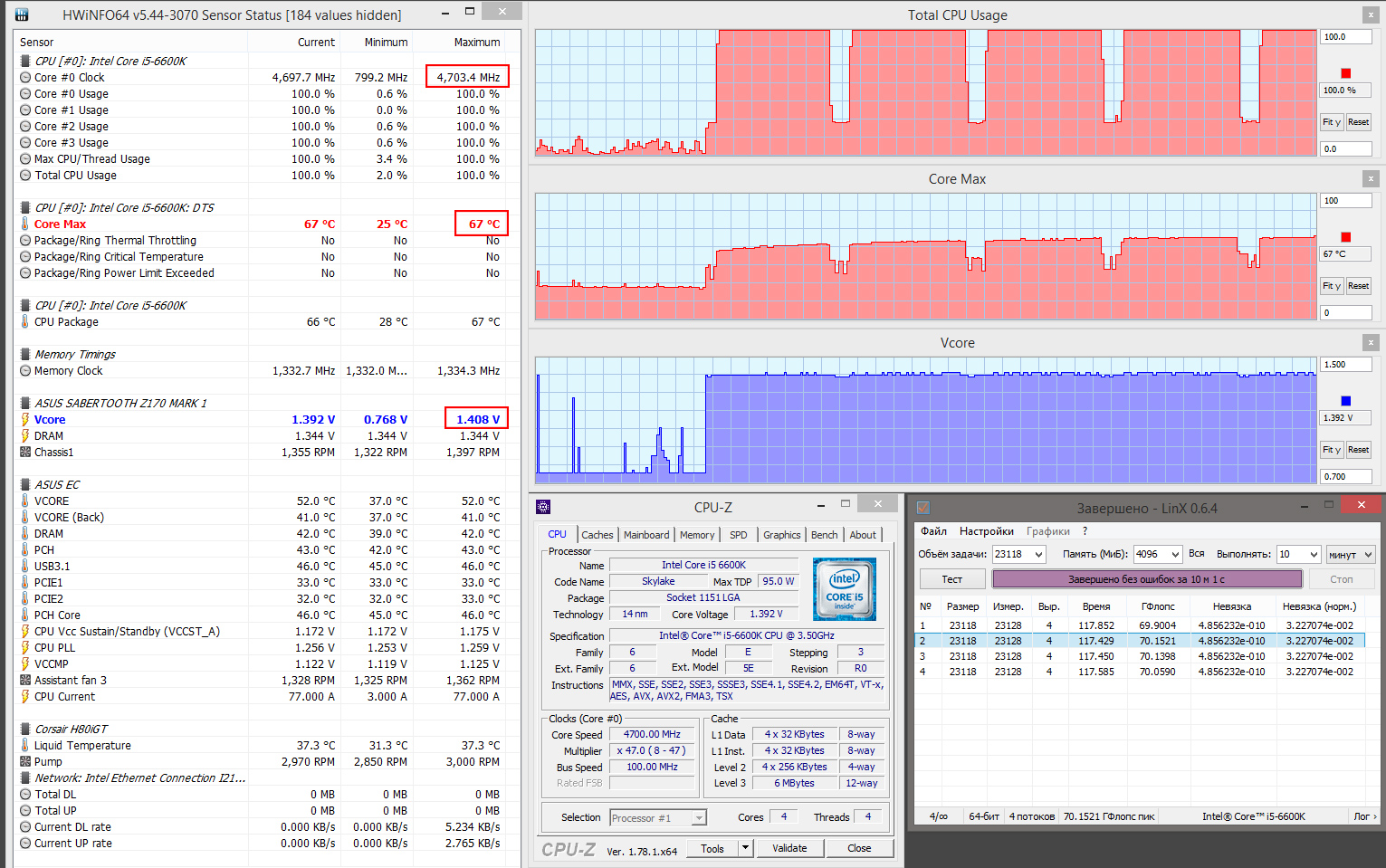The height and width of the screenshot is (868, 1386).
Task: Click the icon beside Core #3 Usage
Action: [25, 143]
